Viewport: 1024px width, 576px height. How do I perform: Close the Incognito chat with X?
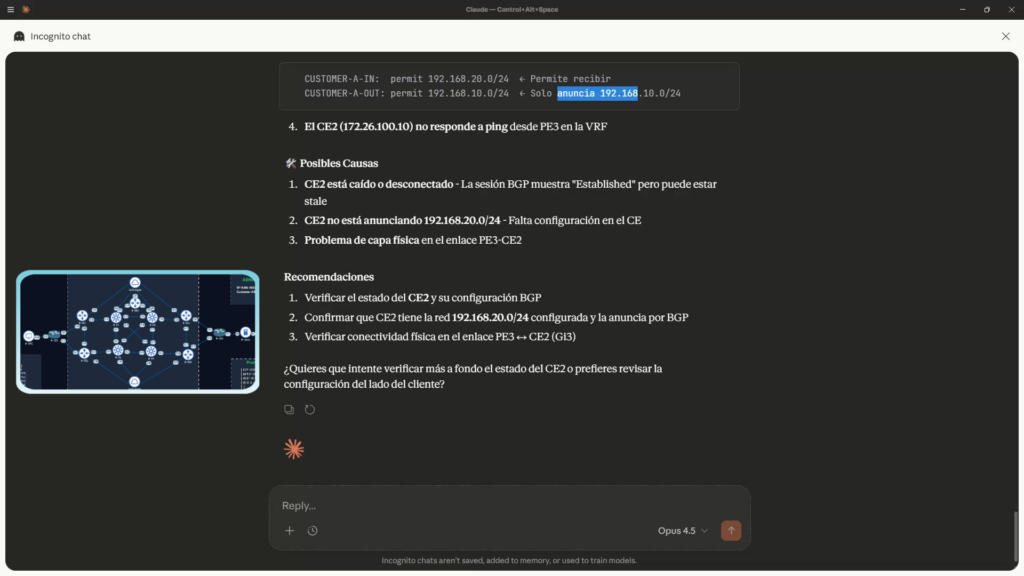1005,36
